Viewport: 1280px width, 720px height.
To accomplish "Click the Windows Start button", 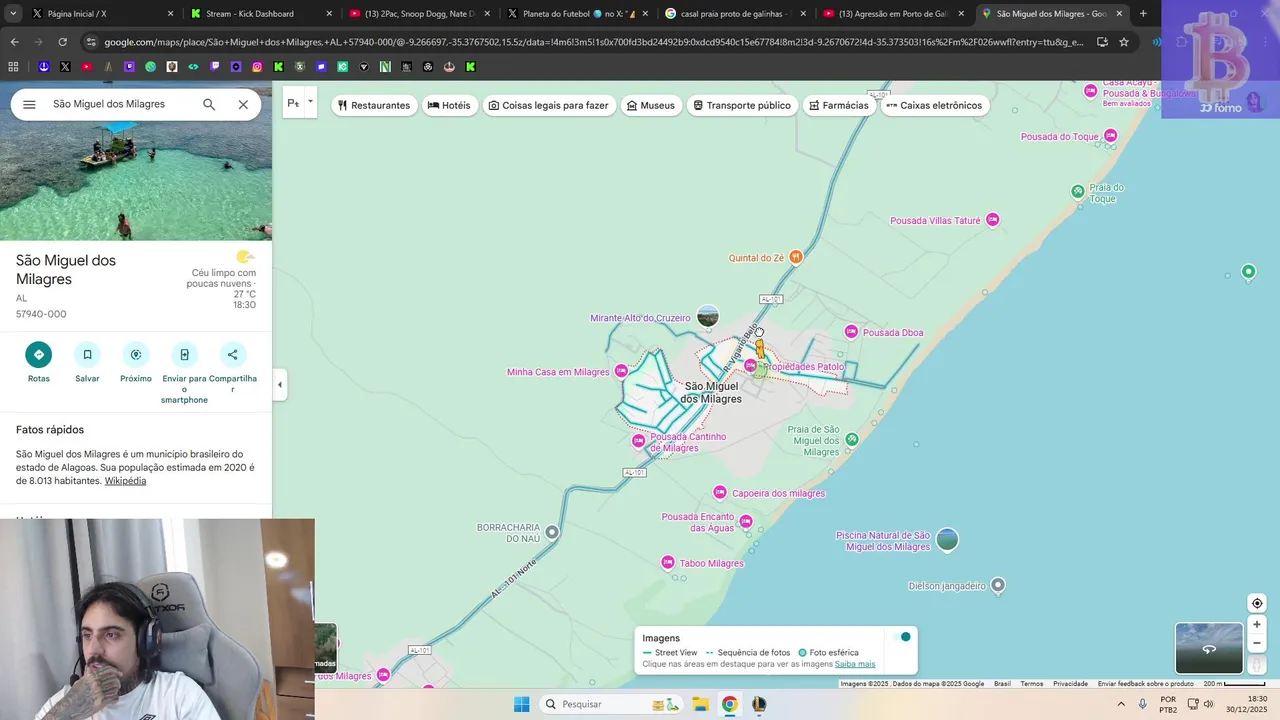I will (x=521, y=704).
